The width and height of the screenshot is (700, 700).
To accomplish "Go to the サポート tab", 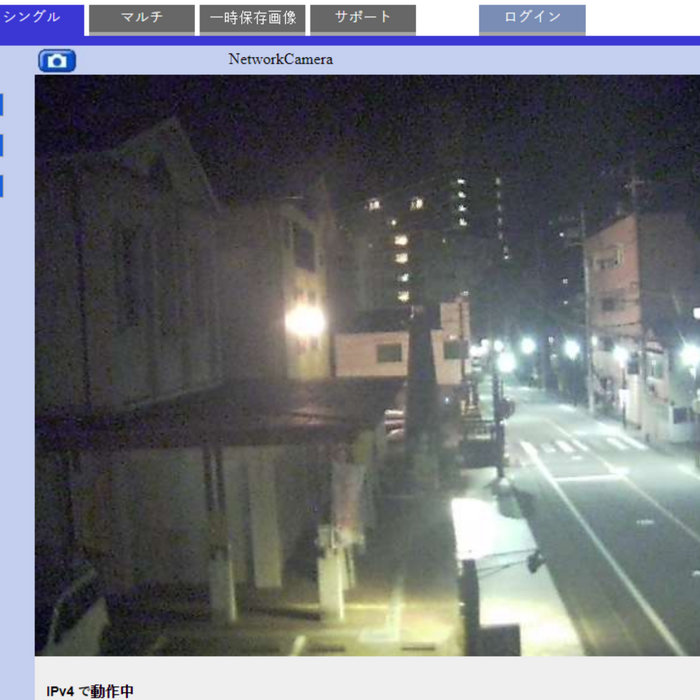I will click(x=362, y=18).
